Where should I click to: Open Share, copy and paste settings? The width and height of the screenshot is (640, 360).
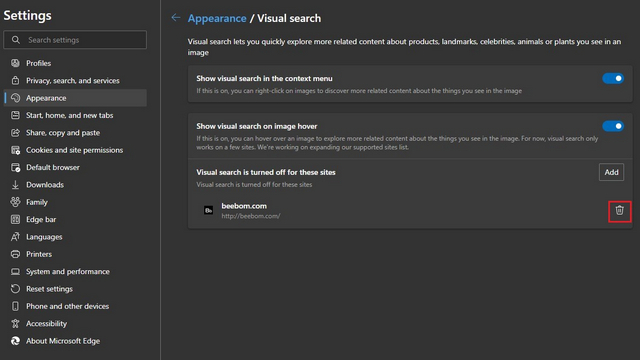[75, 133]
